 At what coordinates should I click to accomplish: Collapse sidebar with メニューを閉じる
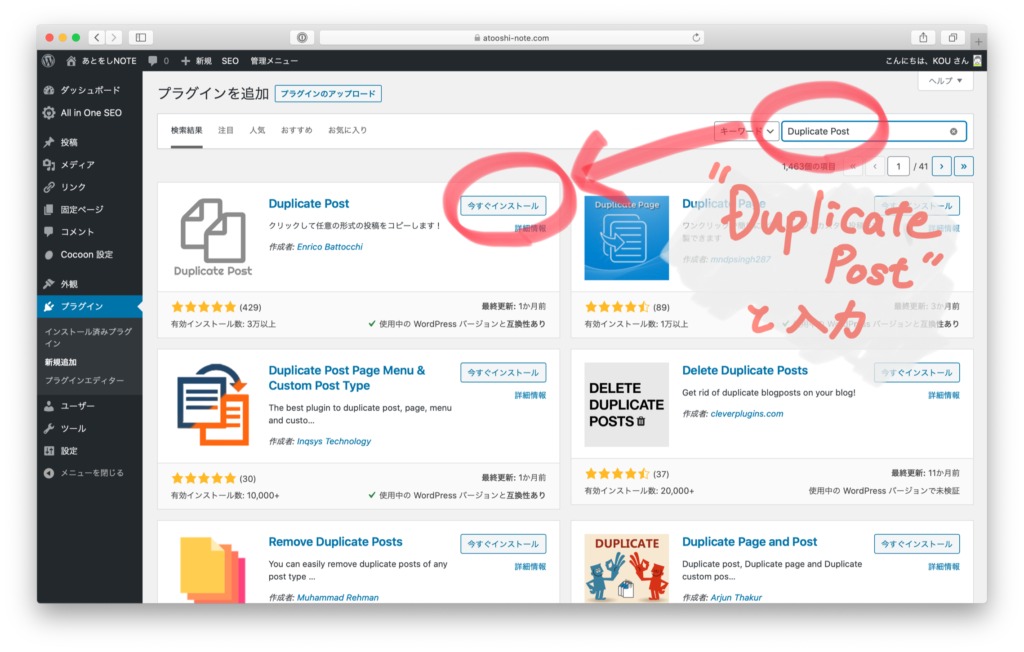84,473
